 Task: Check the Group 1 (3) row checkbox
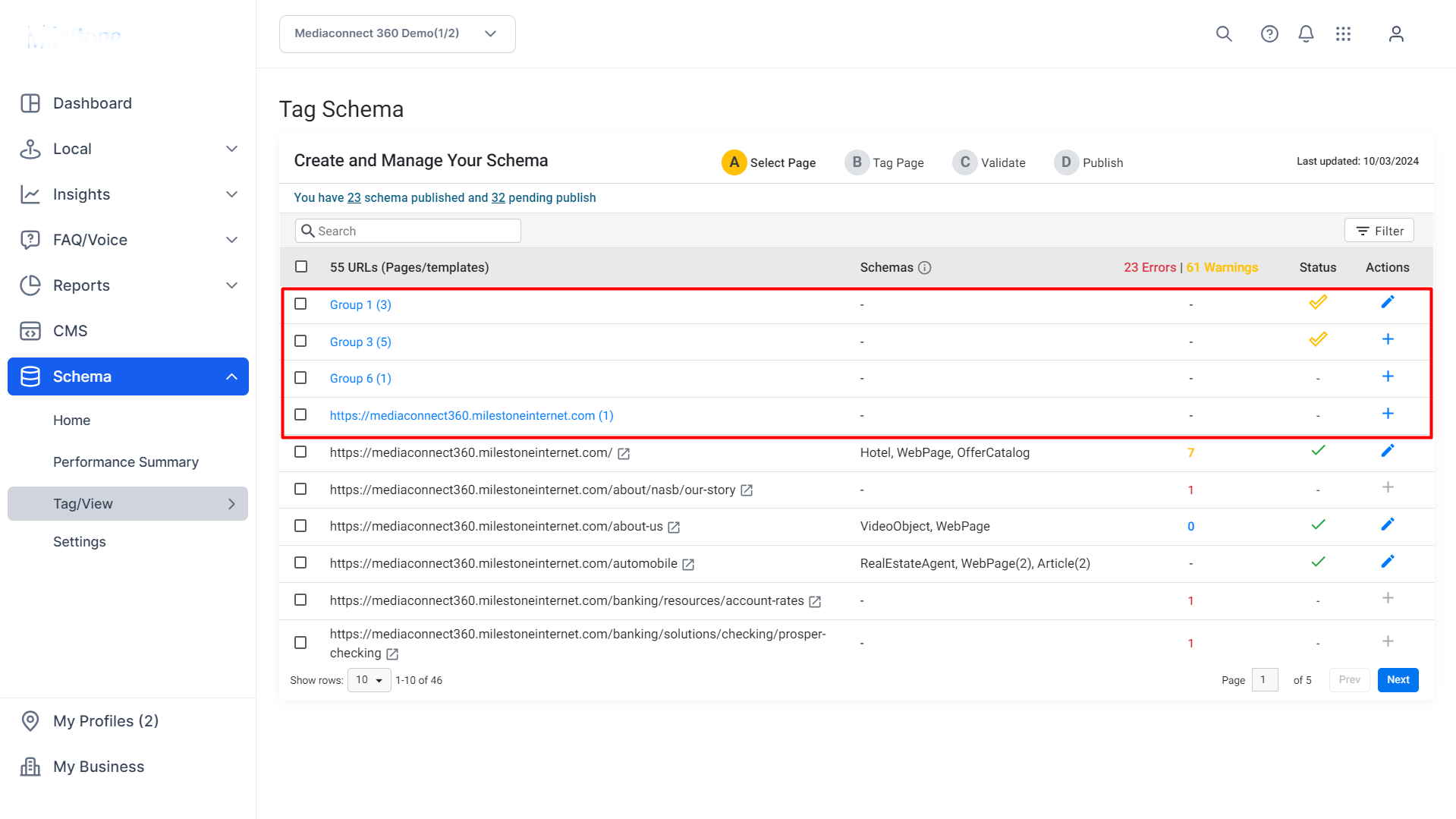pyautogui.click(x=300, y=304)
